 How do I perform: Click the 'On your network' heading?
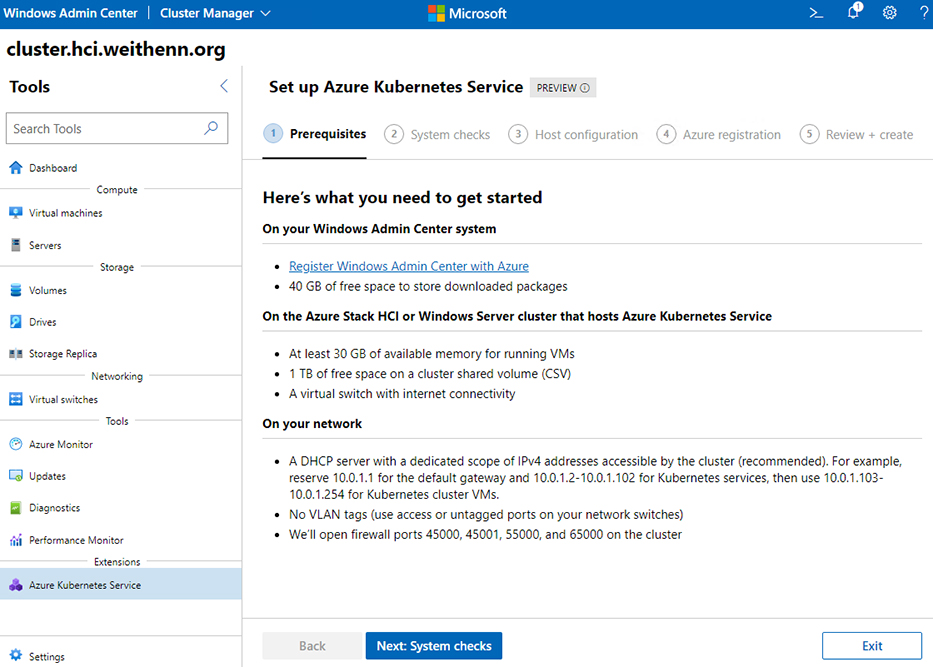[312, 424]
